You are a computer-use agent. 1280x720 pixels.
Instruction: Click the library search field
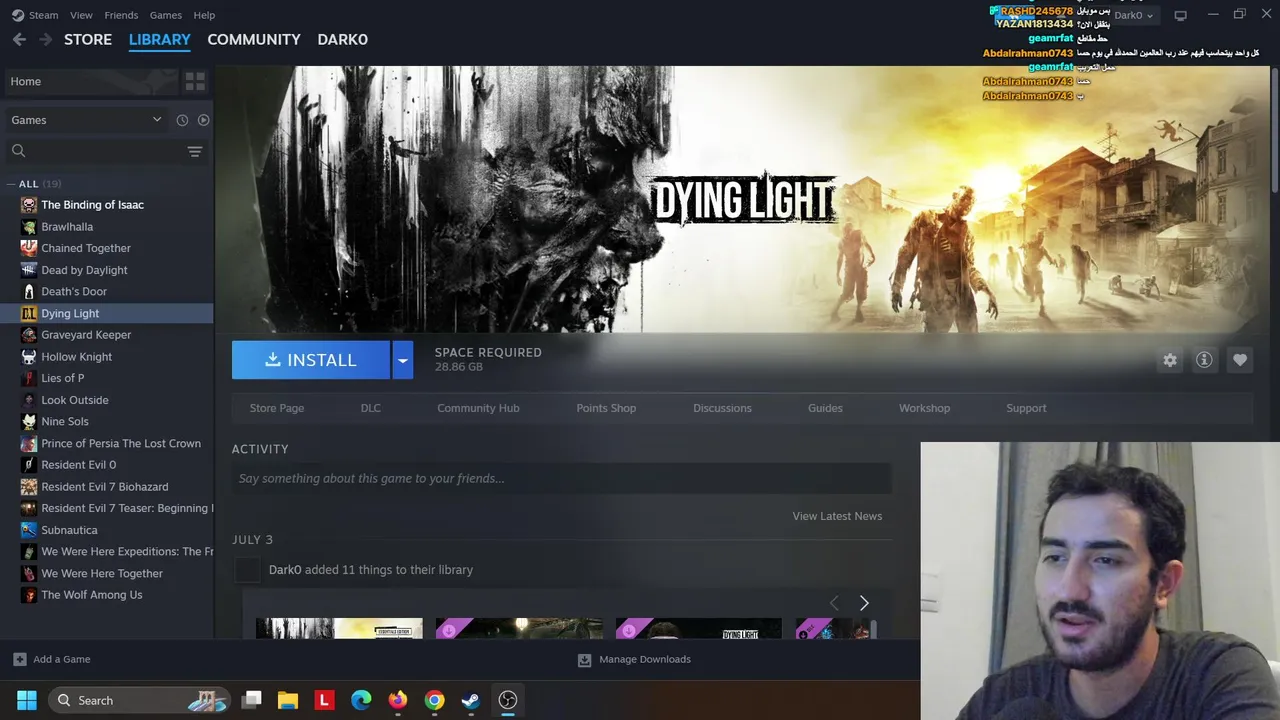click(x=95, y=151)
